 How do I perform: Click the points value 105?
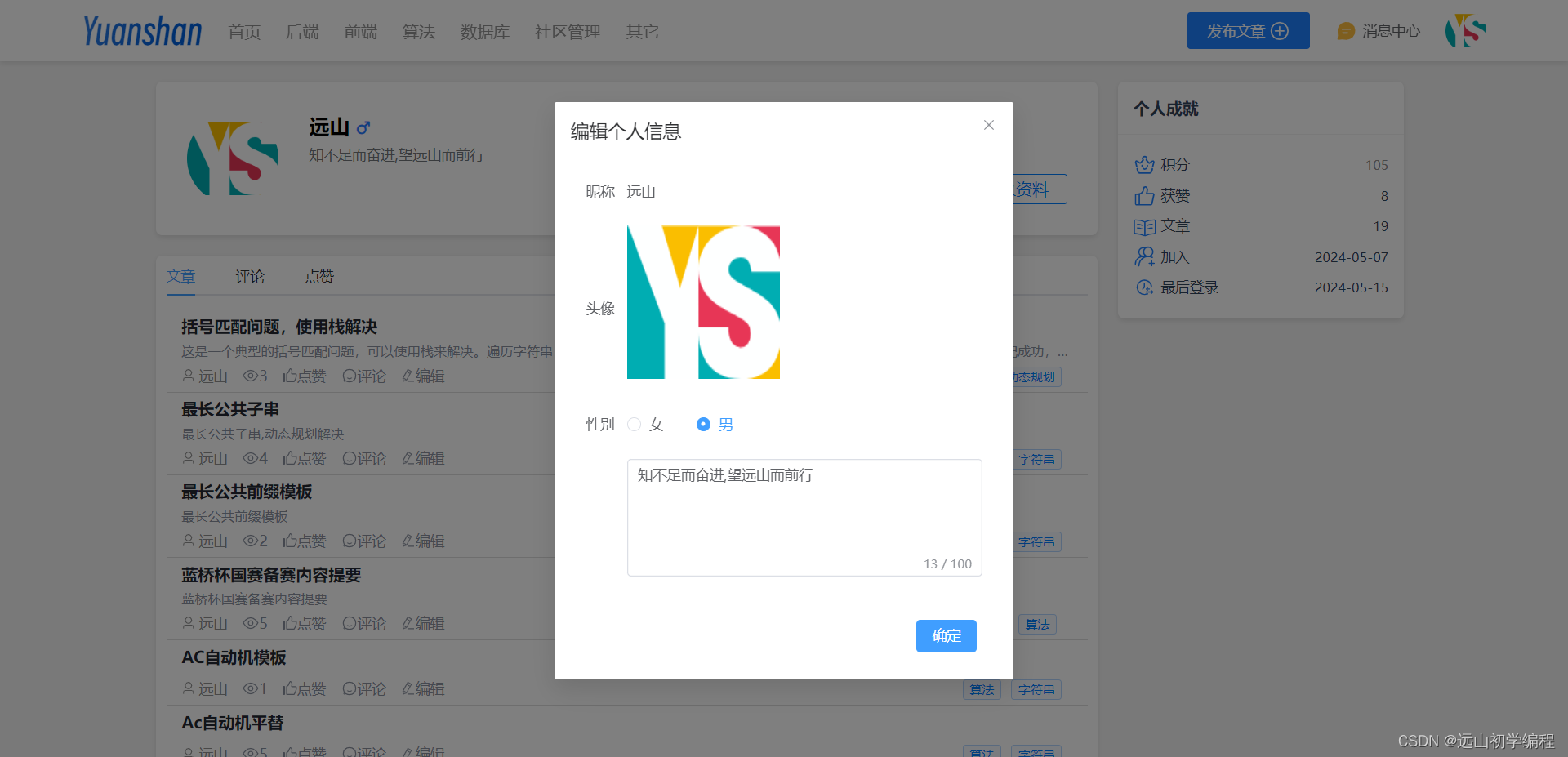click(x=1377, y=165)
